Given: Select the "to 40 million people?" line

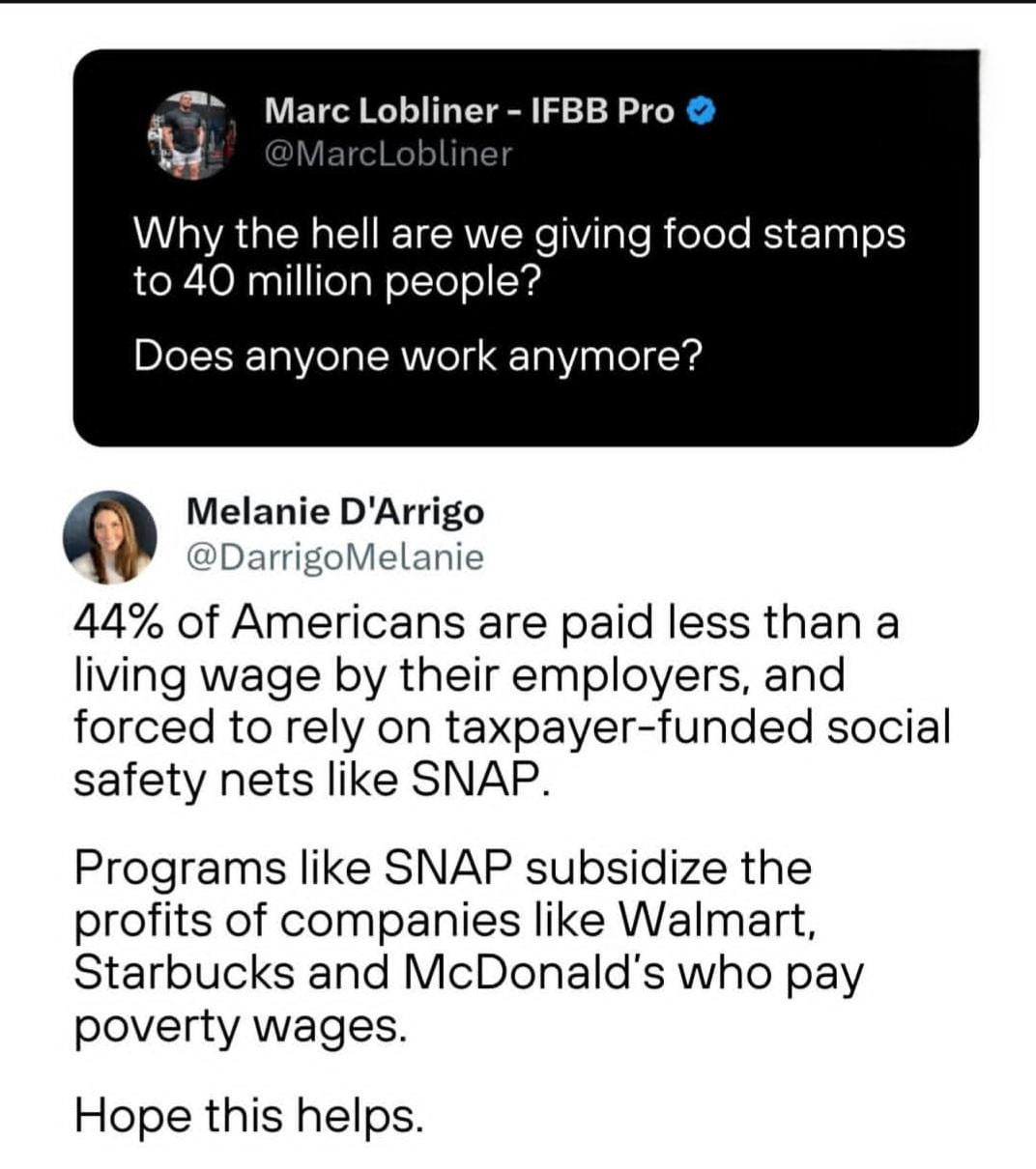Looking at the screenshot, I should pos(336,281).
